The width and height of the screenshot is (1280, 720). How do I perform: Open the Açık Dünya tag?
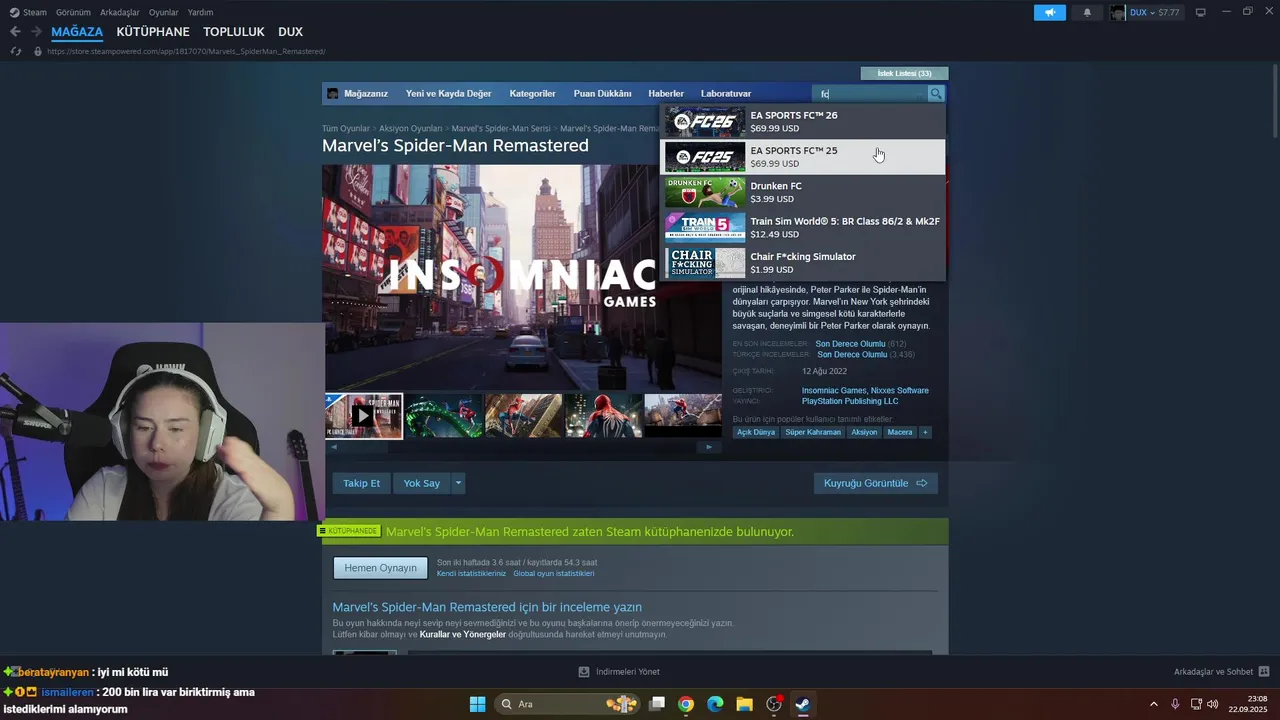tap(756, 432)
